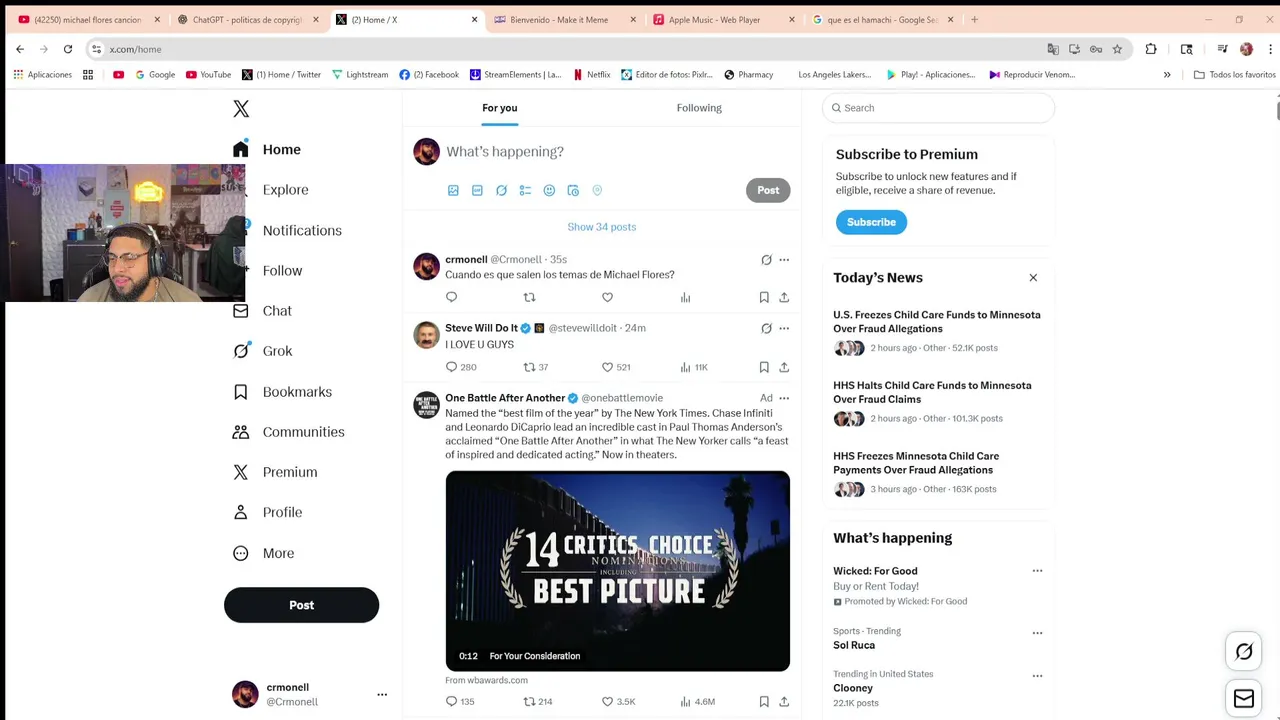The image size is (1280, 720).
Task: Open the Netflix bookmark
Action: (x=591, y=75)
